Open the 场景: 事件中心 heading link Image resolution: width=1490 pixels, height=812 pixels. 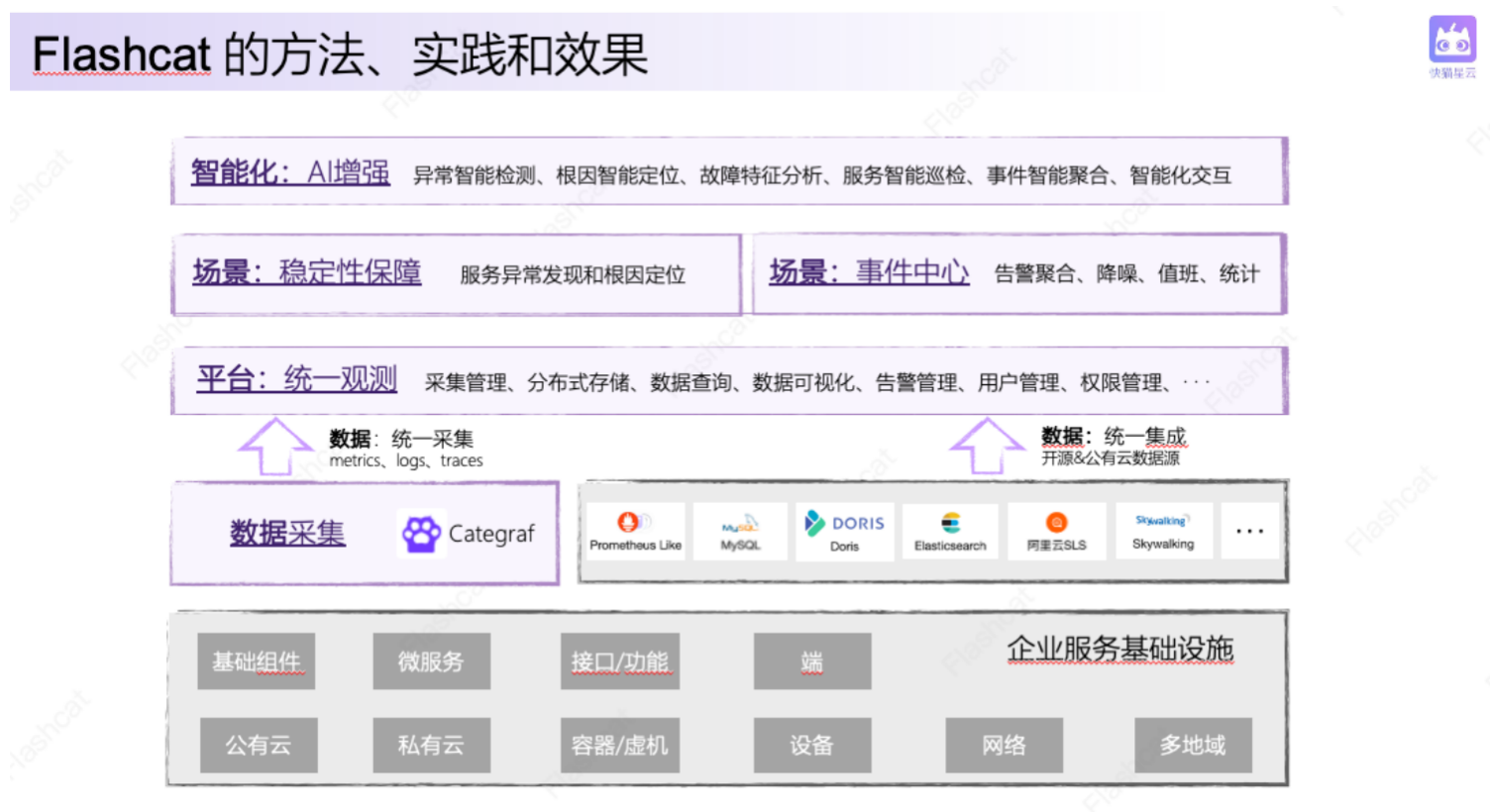click(869, 271)
